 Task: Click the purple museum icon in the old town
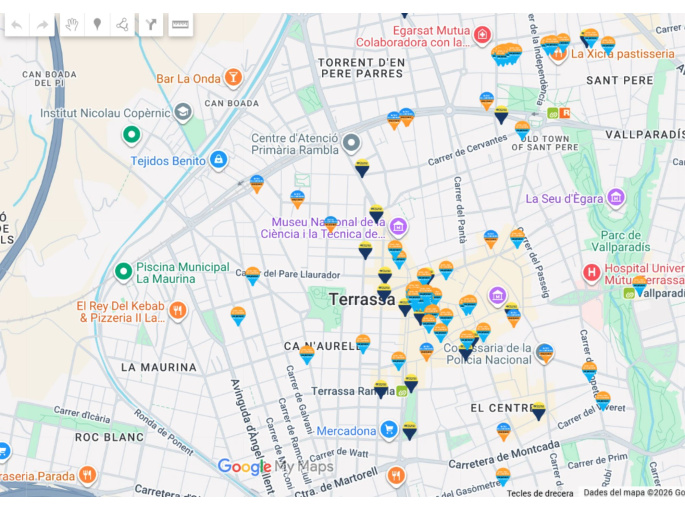tap(497, 297)
